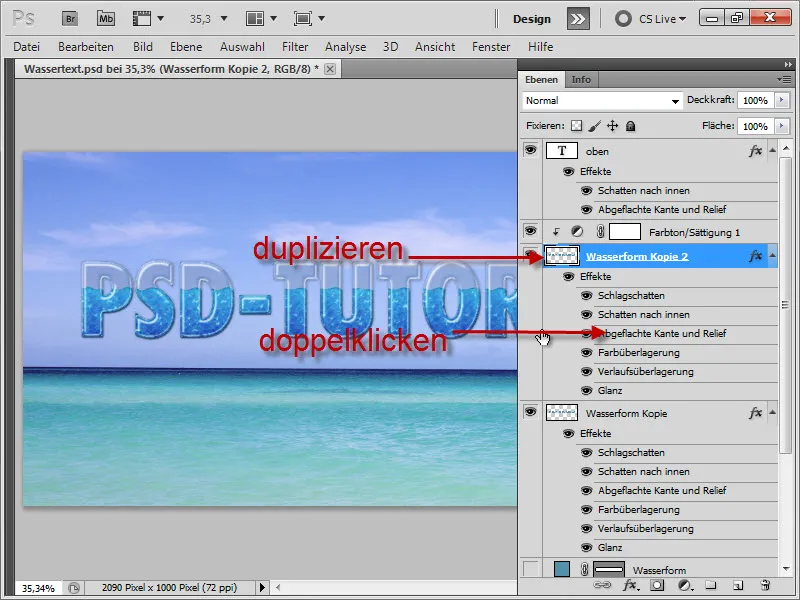Open the Datei menu

pyautogui.click(x=27, y=47)
